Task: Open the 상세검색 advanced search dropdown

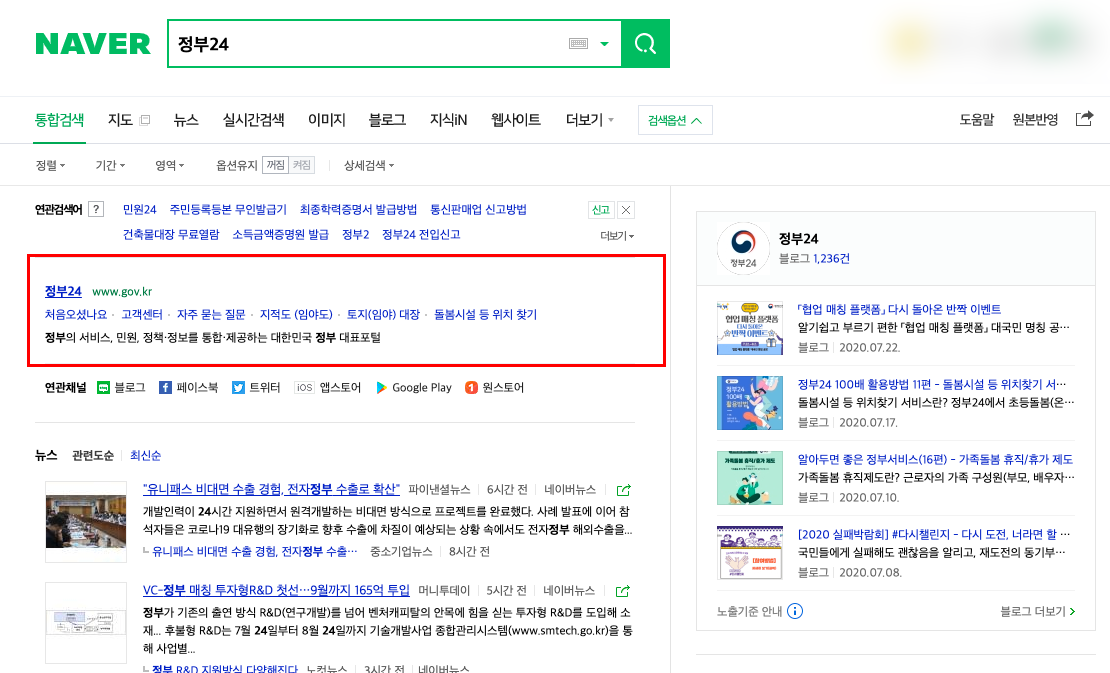Action: [369, 165]
